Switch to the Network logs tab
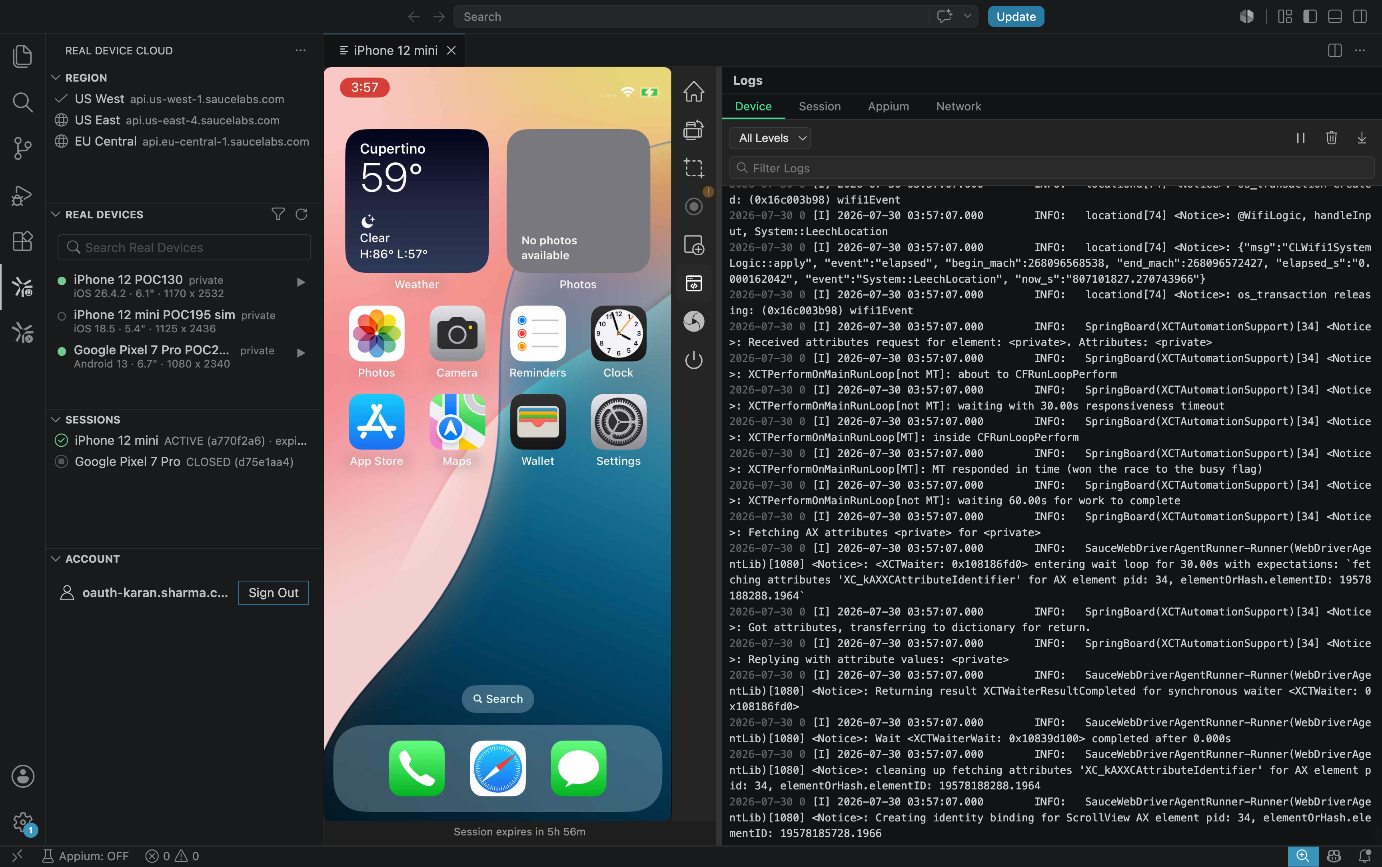This screenshot has height=867, width=1382. coord(958,106)
